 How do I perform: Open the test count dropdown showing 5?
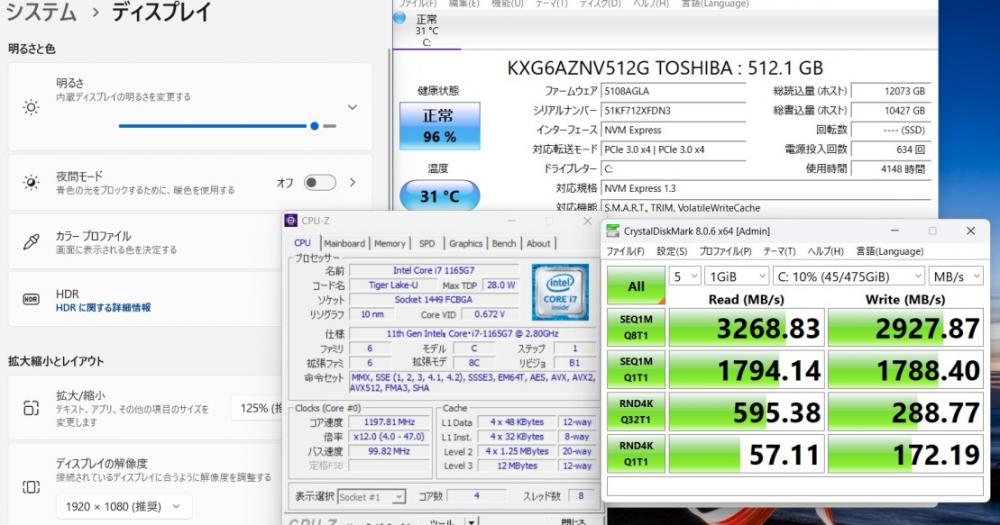point(684,275)
